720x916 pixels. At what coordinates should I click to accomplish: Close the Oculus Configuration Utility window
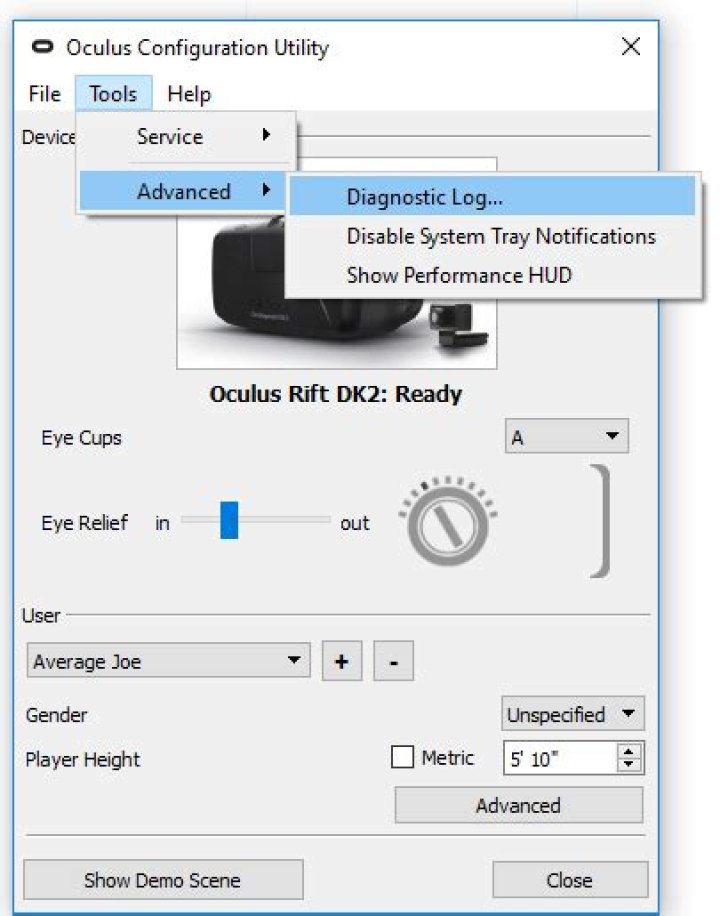[631, 47]
